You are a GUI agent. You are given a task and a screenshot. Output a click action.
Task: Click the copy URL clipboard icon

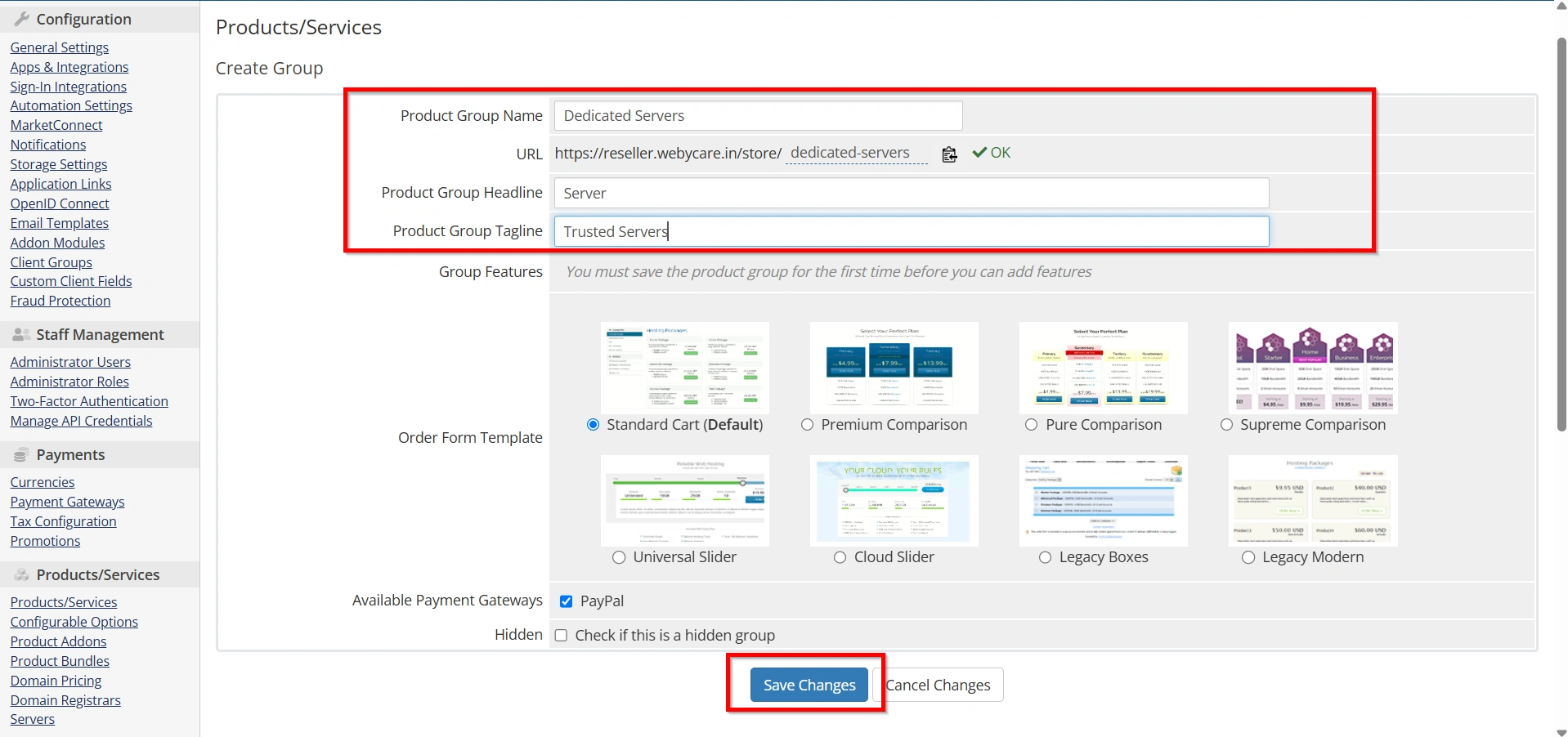[949, 154]
